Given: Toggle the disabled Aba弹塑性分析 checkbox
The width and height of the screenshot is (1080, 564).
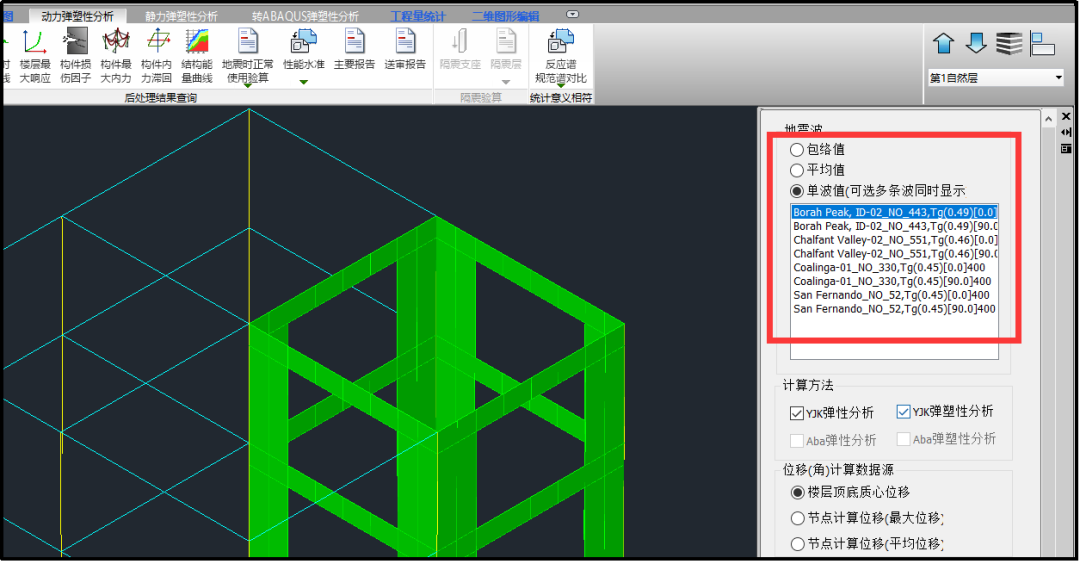Looking at the screenshot, I should pos(904,439).
